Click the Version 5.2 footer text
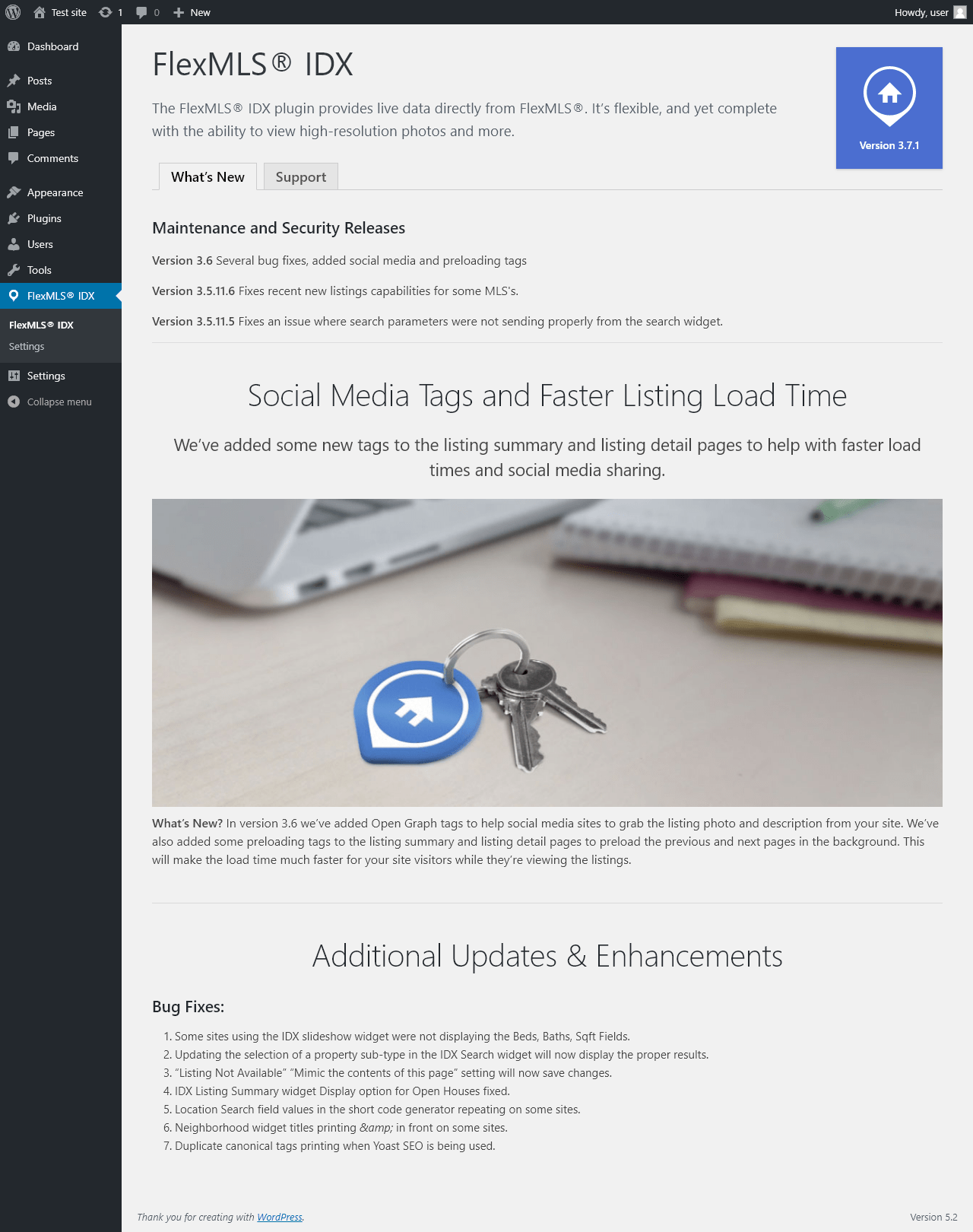Image resolution: width=973 pixels, height=1232 pixels. pyautogui.click(x=933, y=1217)
